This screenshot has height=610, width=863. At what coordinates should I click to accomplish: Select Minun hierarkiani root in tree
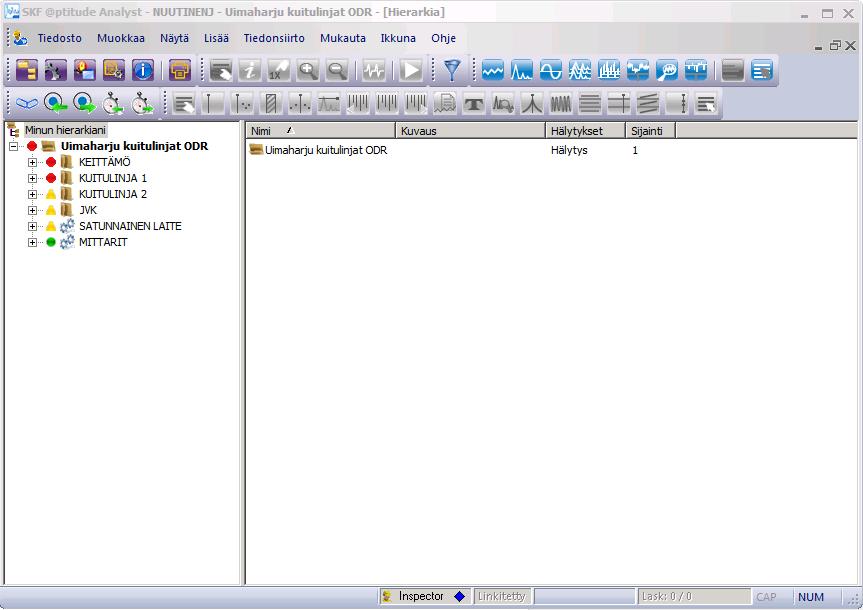pos(65,130)
